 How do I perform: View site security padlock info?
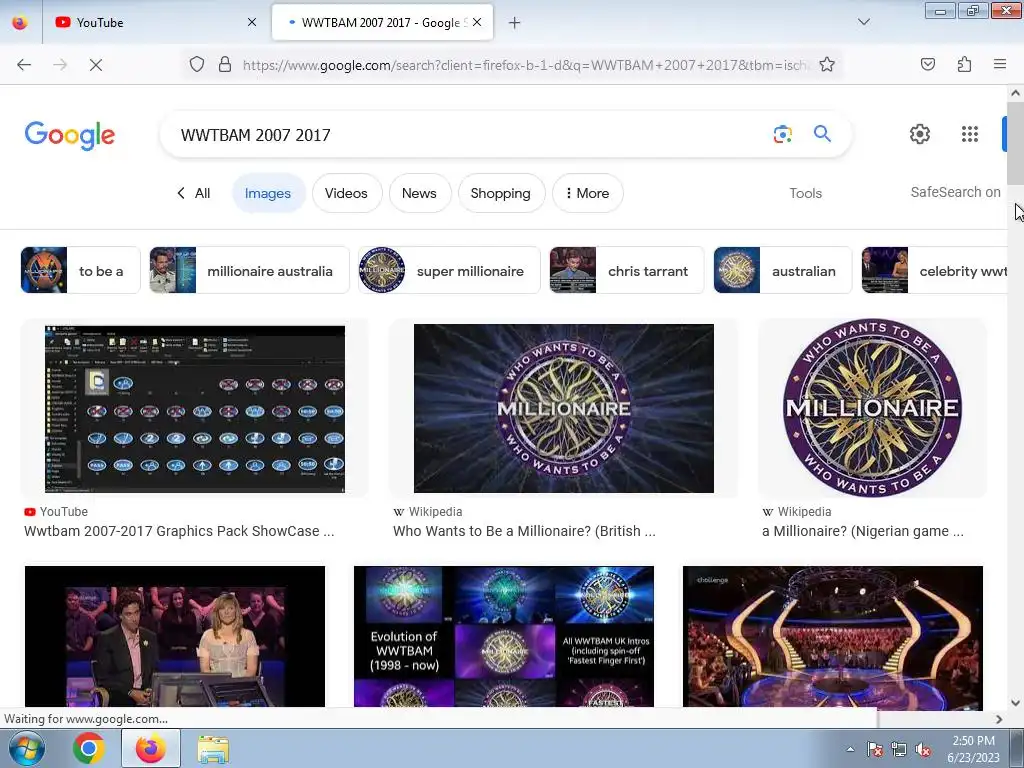[225, 65]
